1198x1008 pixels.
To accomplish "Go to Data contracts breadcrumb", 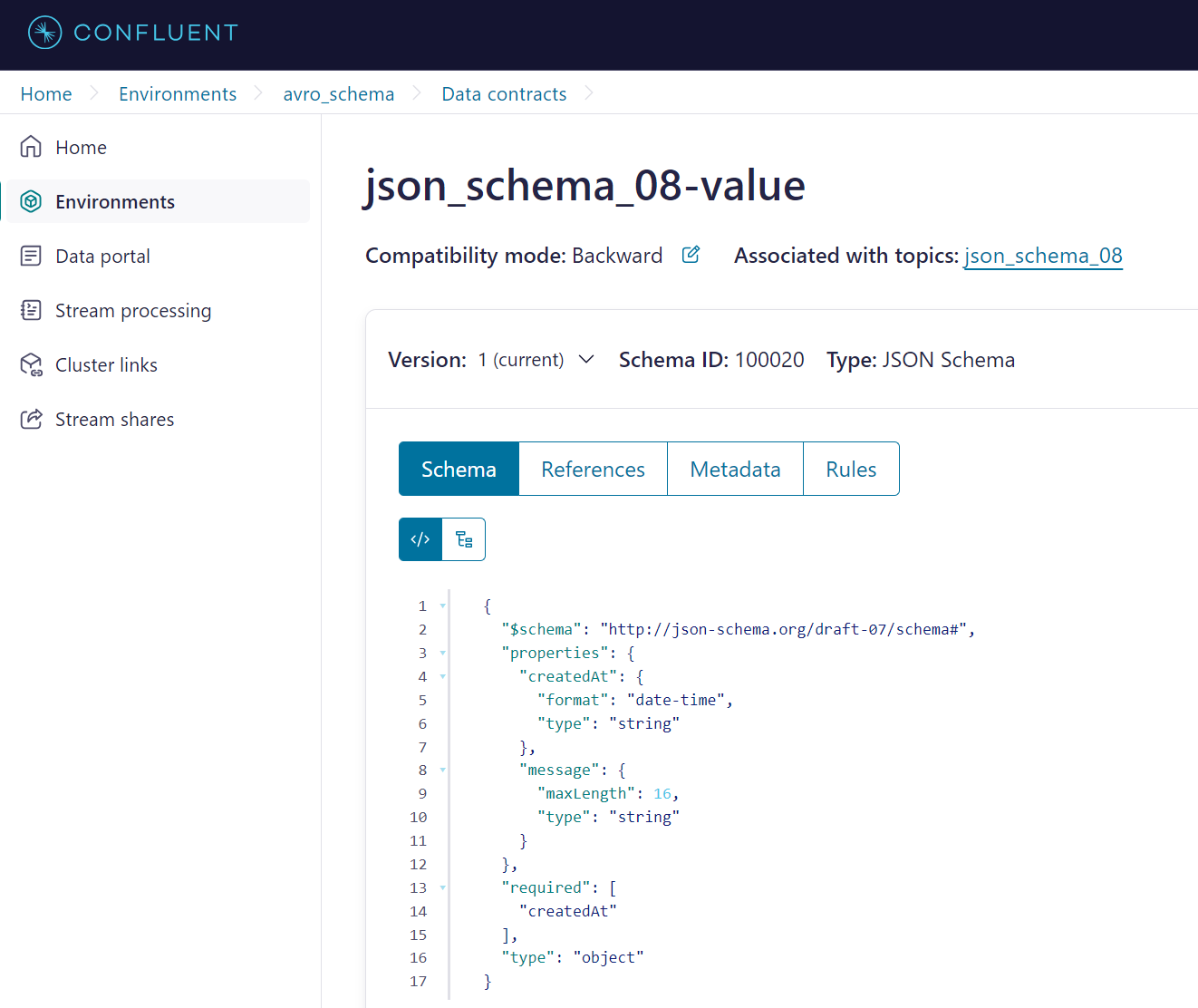I will pyautogui.click(x=504, y=94).
